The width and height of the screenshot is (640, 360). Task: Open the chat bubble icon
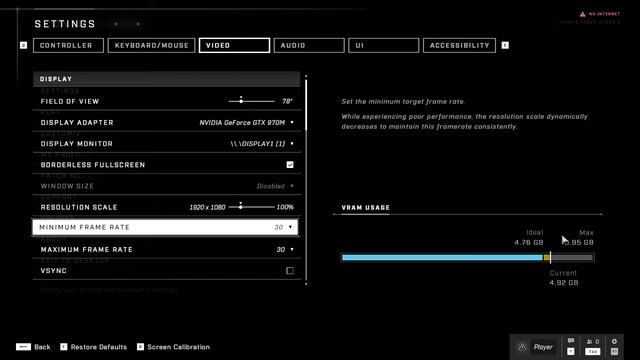tap(571, 341)
